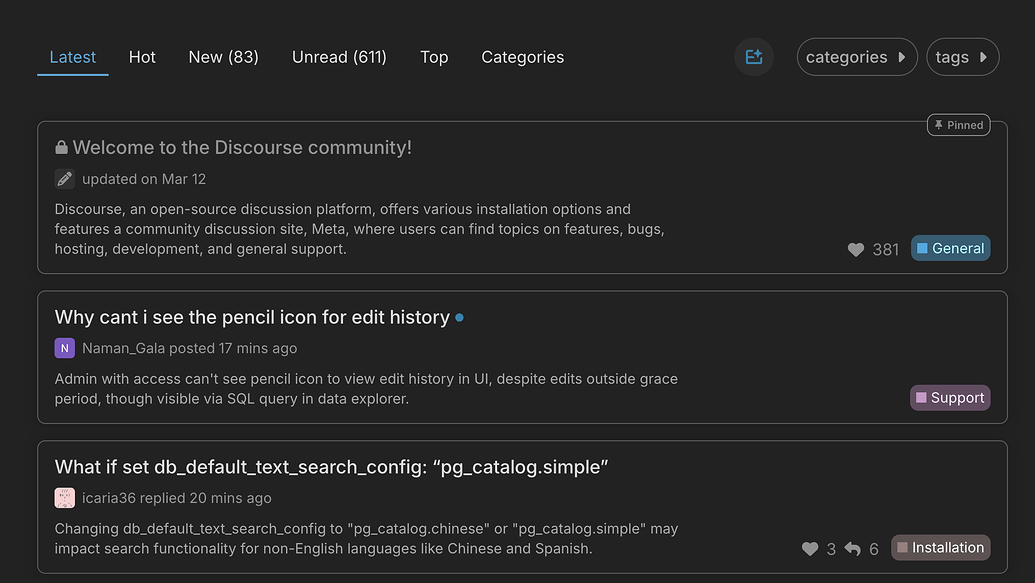Expand the categories dropdown
The width and height of the screenshot is (1035, 583).
tap(856, 57)
